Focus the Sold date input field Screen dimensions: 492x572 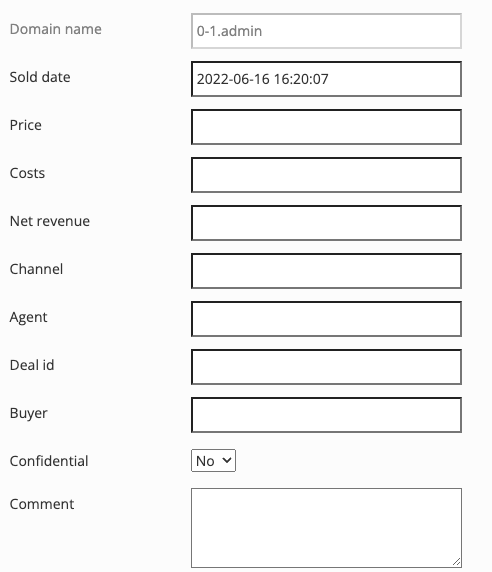[x=326, y=79]
